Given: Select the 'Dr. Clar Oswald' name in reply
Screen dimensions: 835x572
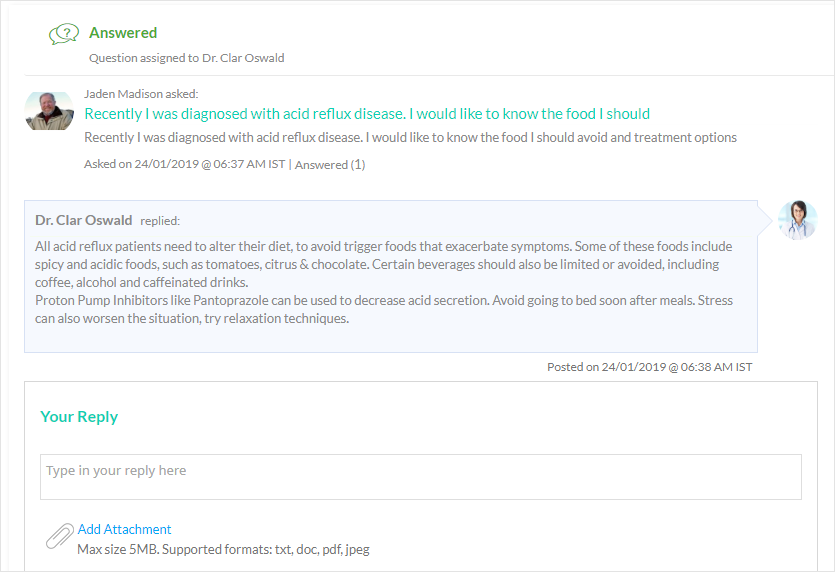Looking at the screenshot, I should pyautogui.click(x=84, y=220).
